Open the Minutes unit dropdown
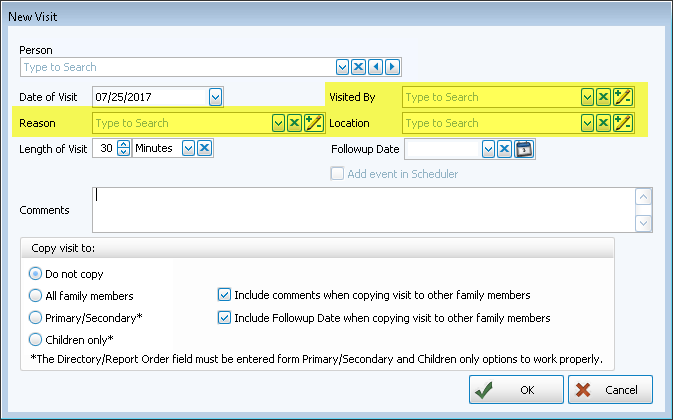 click(187, 148)
